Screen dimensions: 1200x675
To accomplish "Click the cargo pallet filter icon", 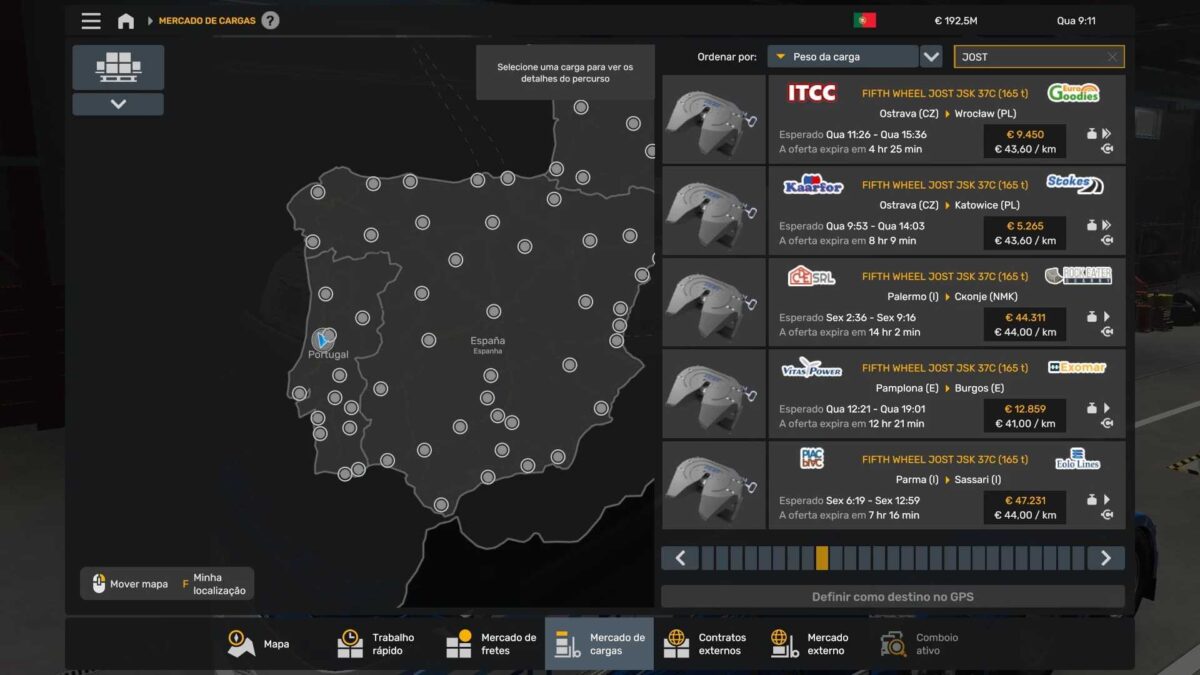I will (118, 66).
